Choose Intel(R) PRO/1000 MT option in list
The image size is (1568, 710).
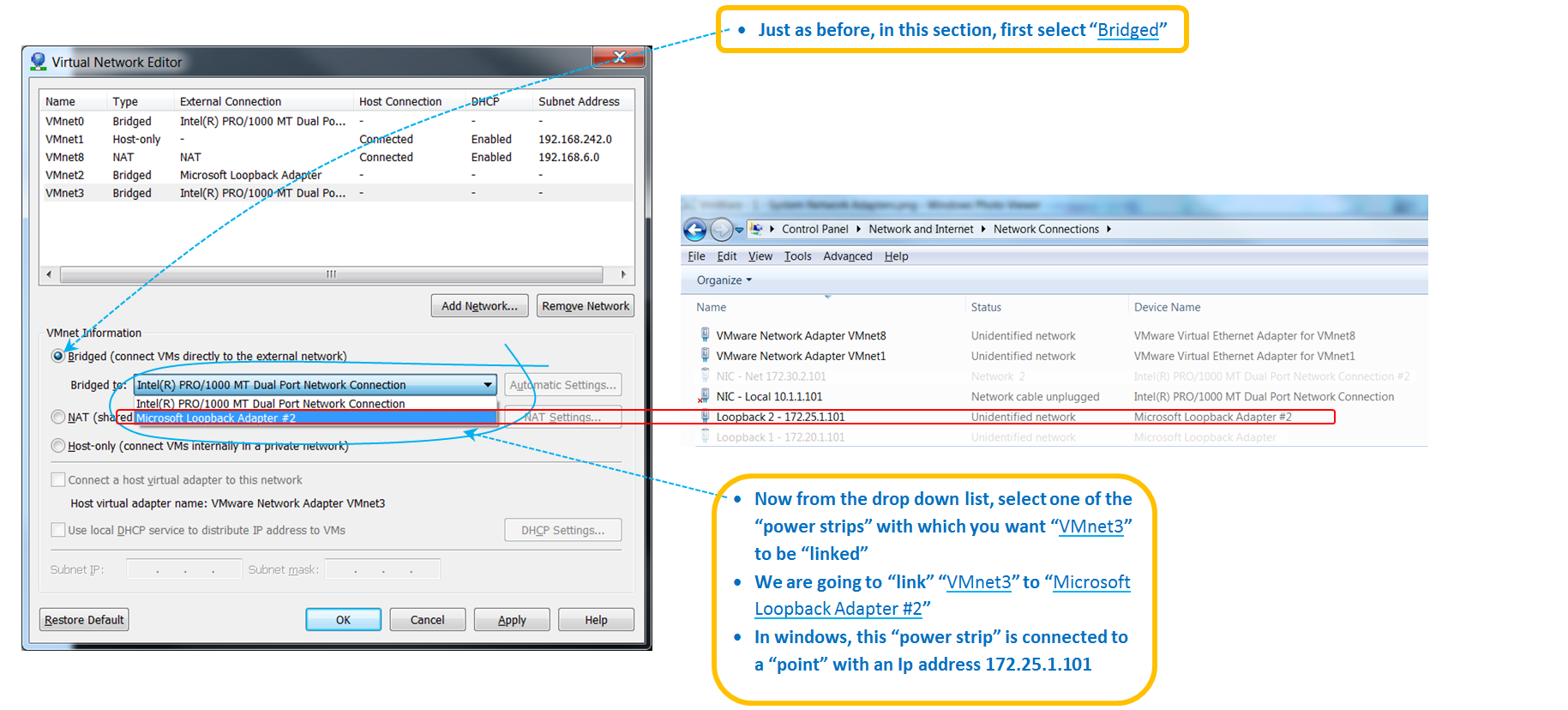315,403
